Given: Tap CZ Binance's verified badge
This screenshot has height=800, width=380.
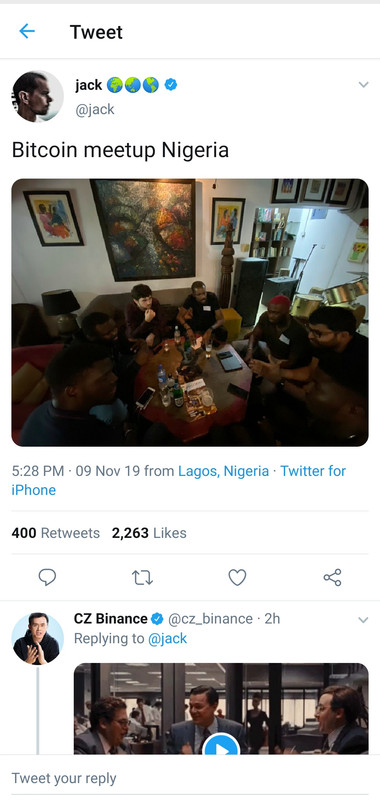Looking at the screenshot, I should (158, 619).
